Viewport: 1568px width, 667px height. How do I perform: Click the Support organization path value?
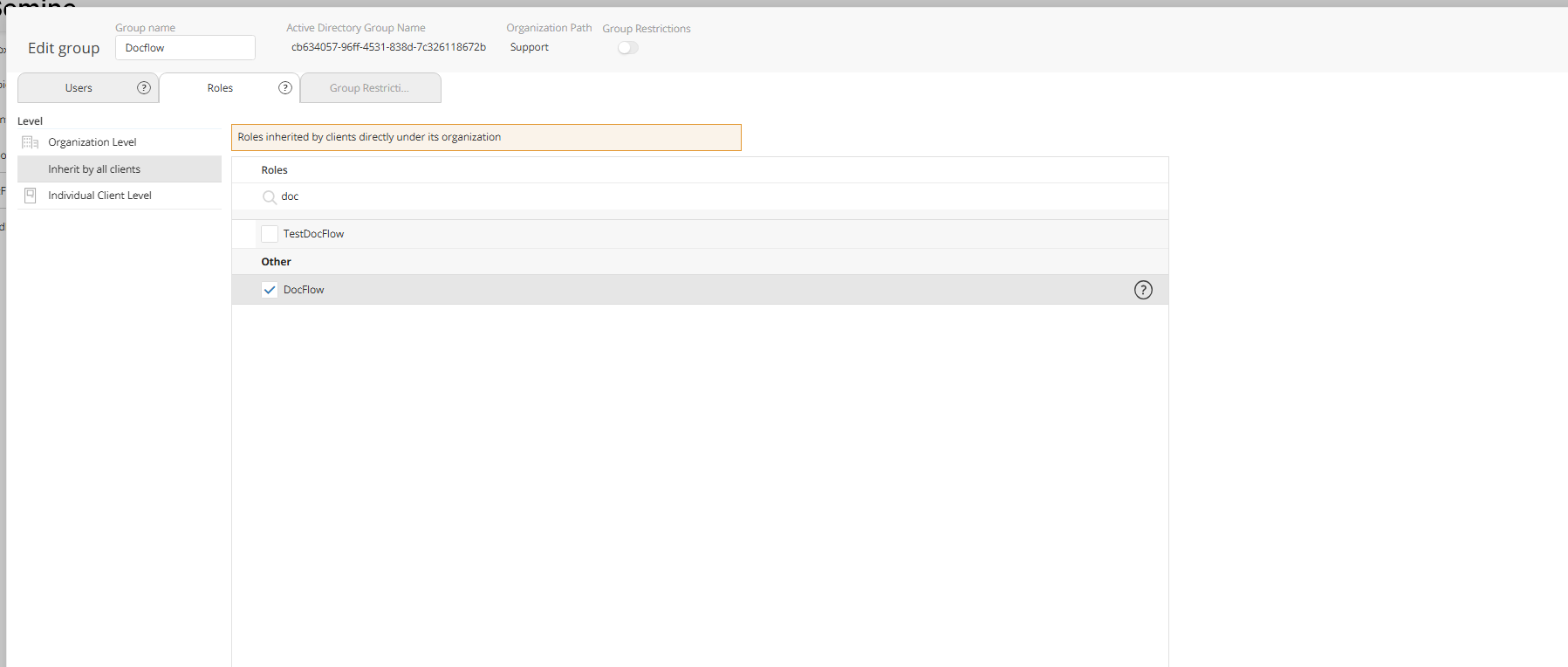point(529,47)
